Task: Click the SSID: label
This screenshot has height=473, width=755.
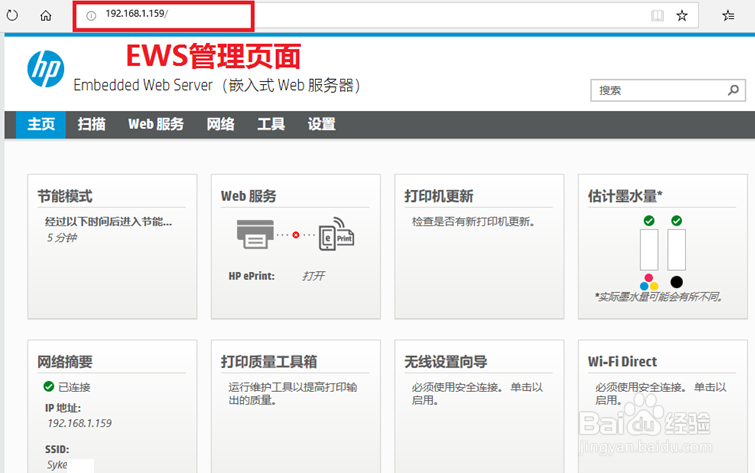Action: [57, 449]
